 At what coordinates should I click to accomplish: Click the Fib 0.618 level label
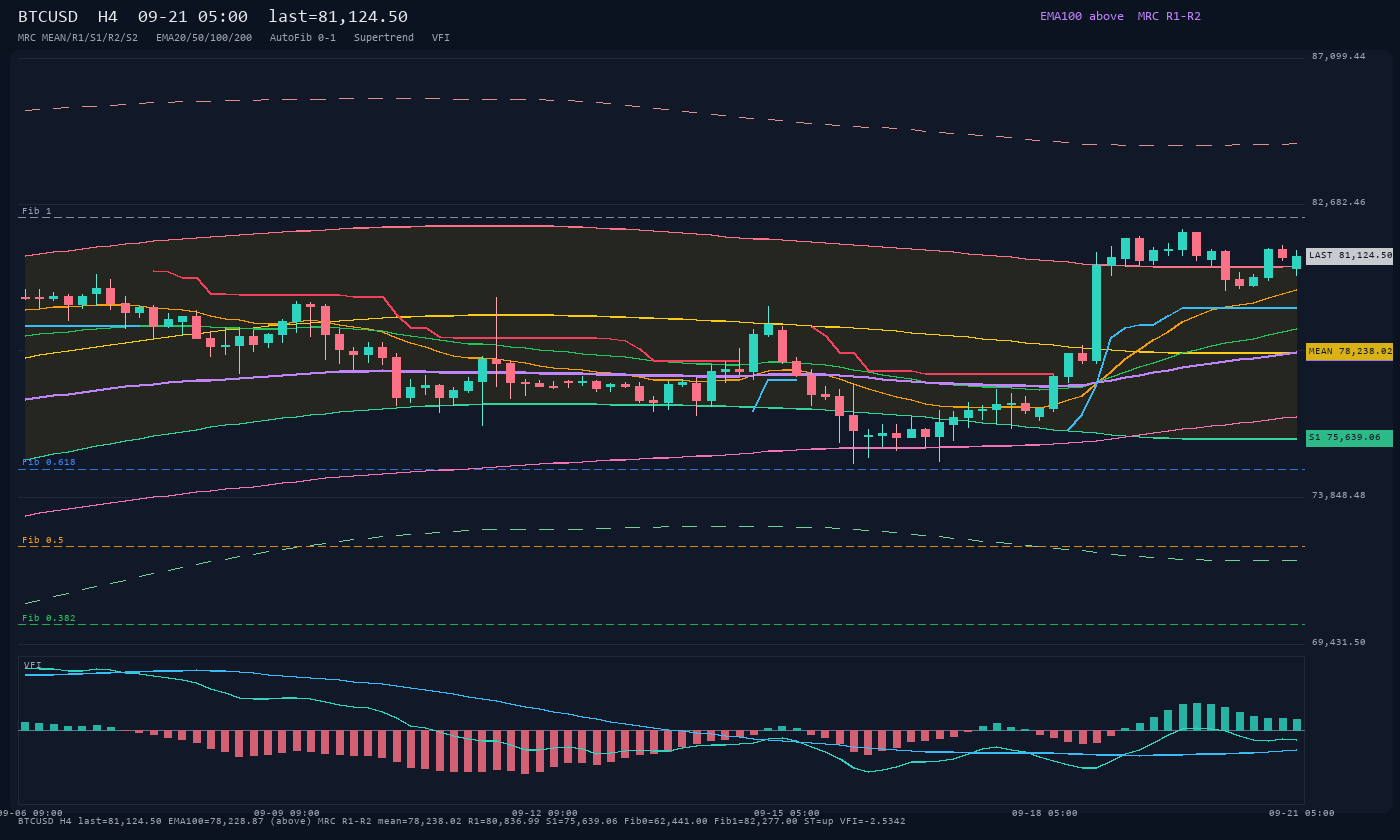pos(49,462)
